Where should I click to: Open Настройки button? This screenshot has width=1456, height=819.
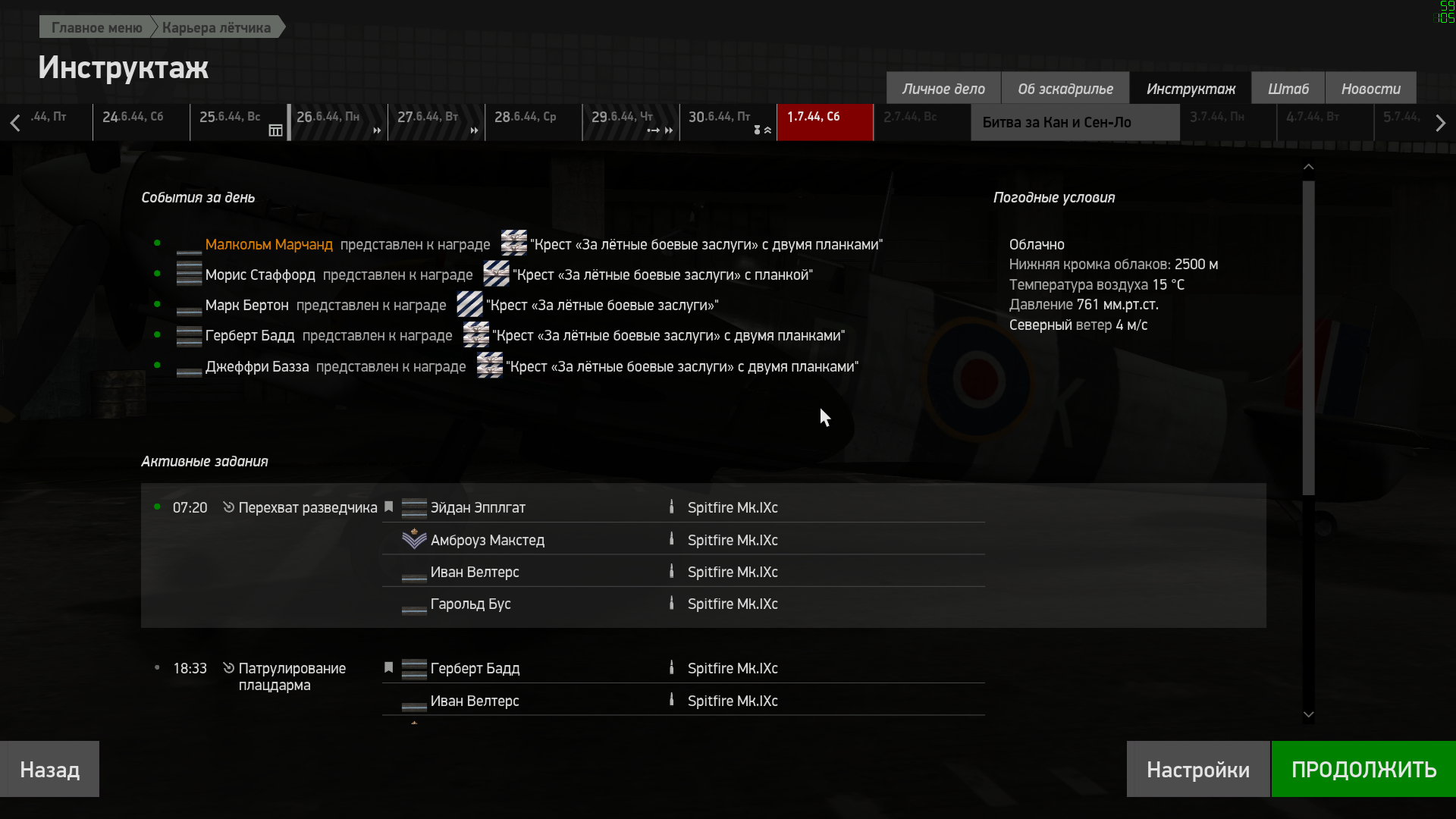(1198, 769)
